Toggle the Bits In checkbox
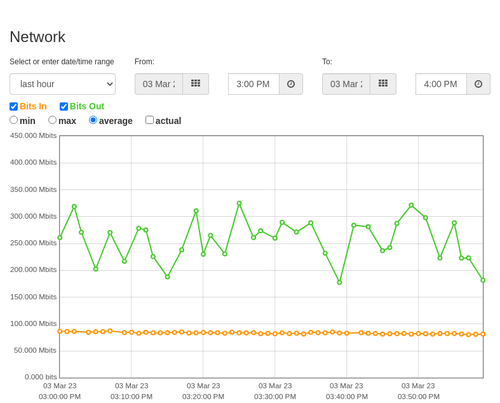 tap(14, 106)
